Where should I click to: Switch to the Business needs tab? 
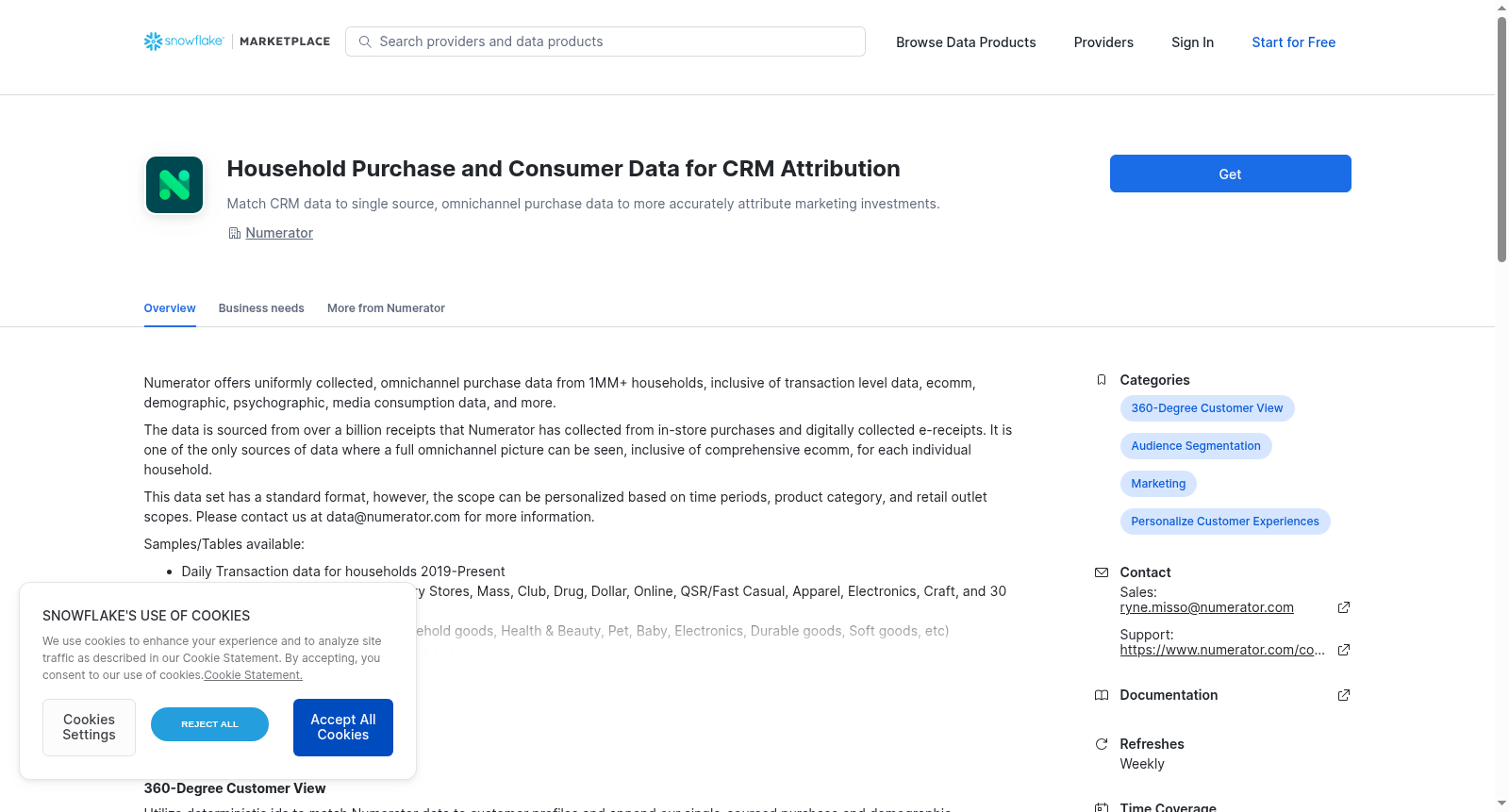tap(261, 308)
